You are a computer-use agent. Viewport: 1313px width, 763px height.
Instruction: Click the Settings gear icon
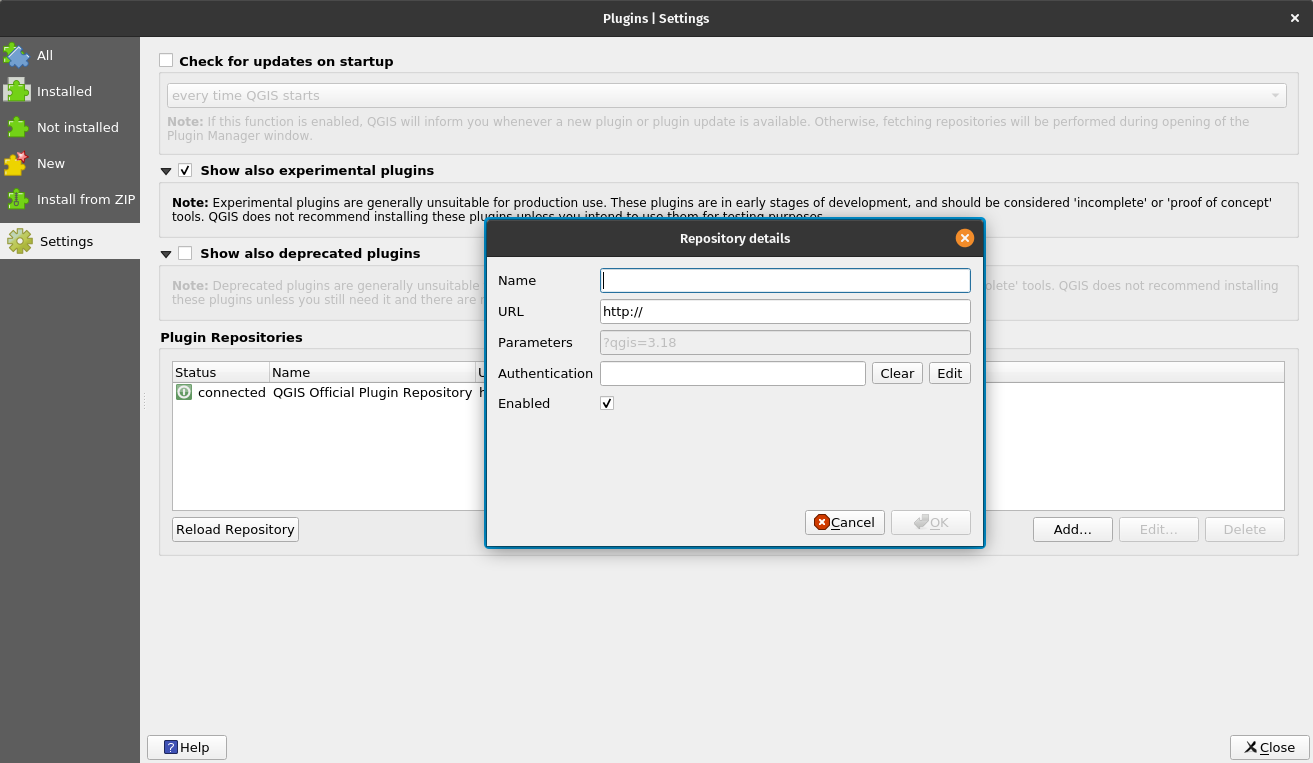[19, 241]
